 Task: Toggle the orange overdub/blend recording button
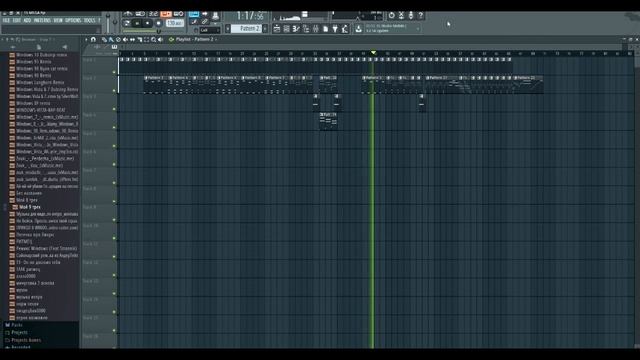tap(166, 14)
